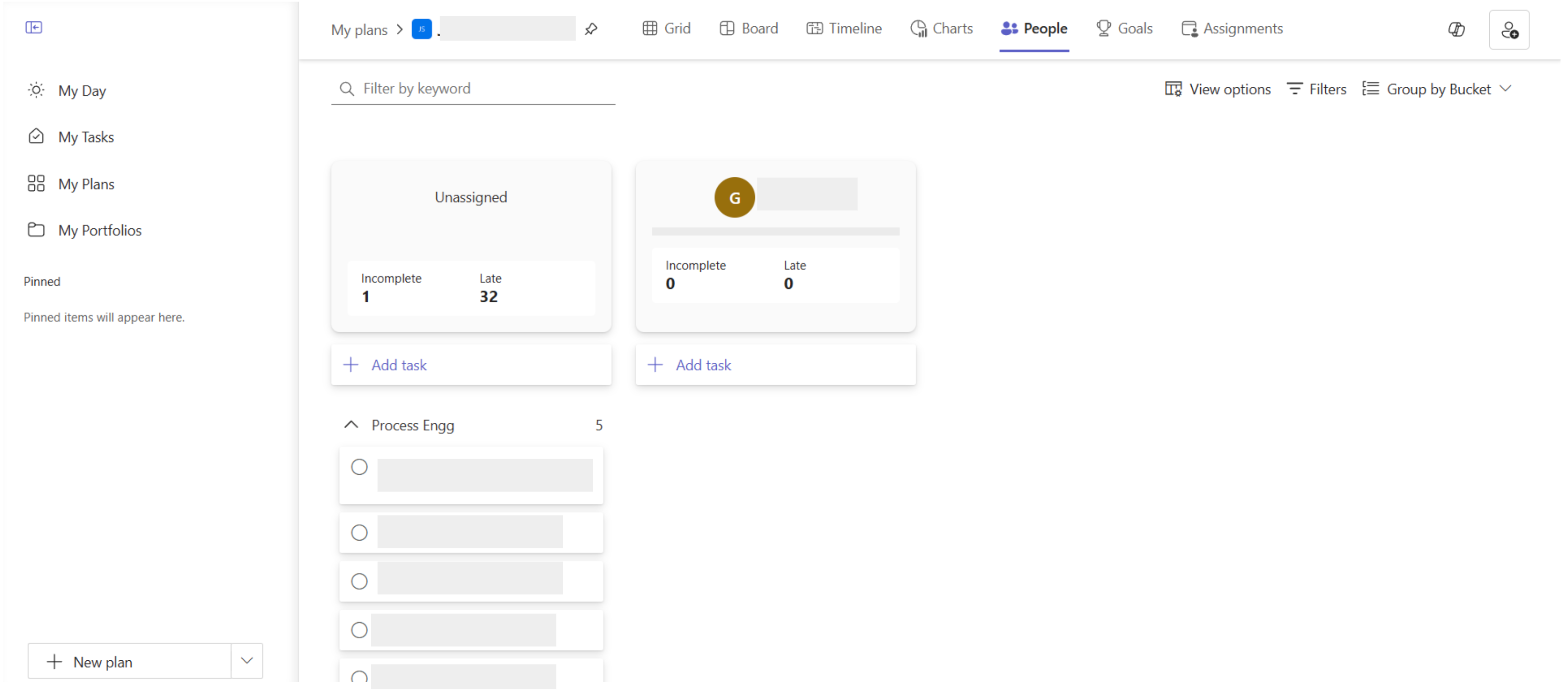Image resolution: width=1568 pixels, height=696 pixels.
Task: Click Unassigned Incomplete count 1
Action: tap(365, 297)
